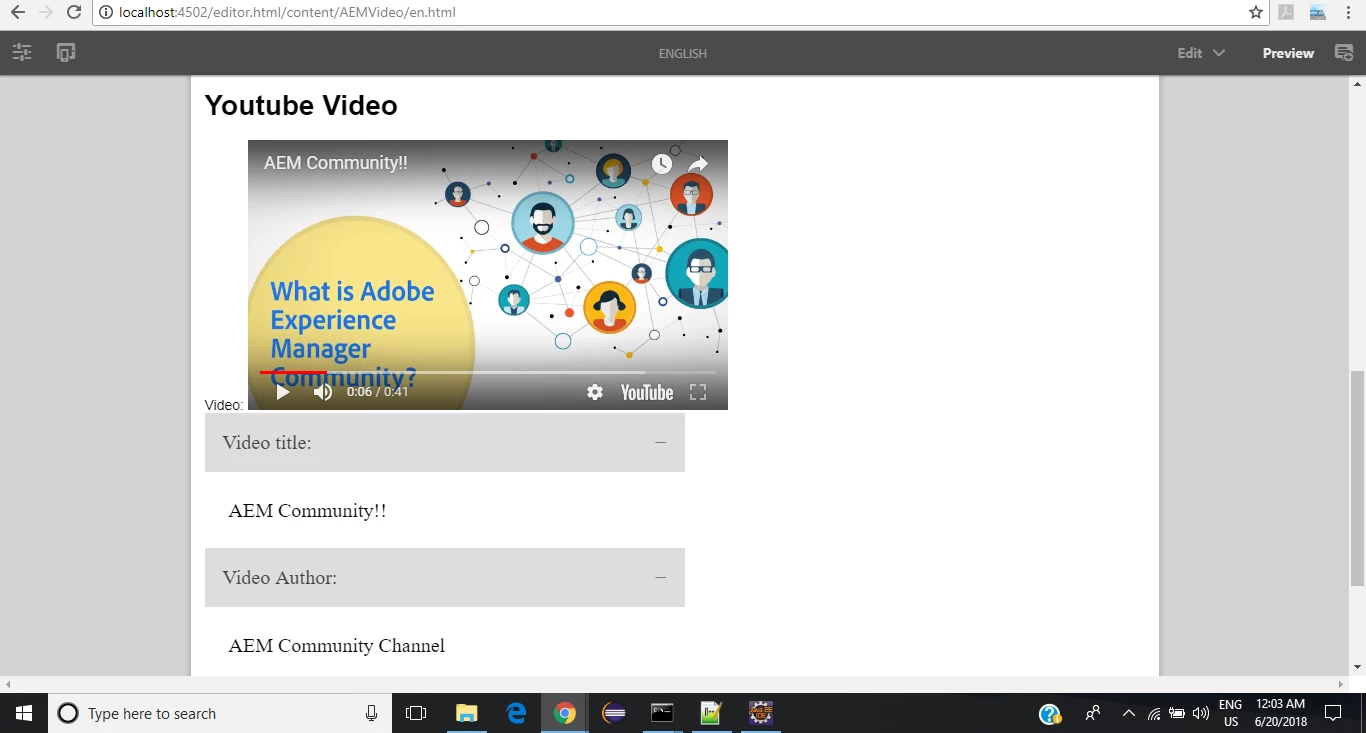Open Eclipse from the taskbar
The width and height of the screenshot is (1366, 733).
614,713
